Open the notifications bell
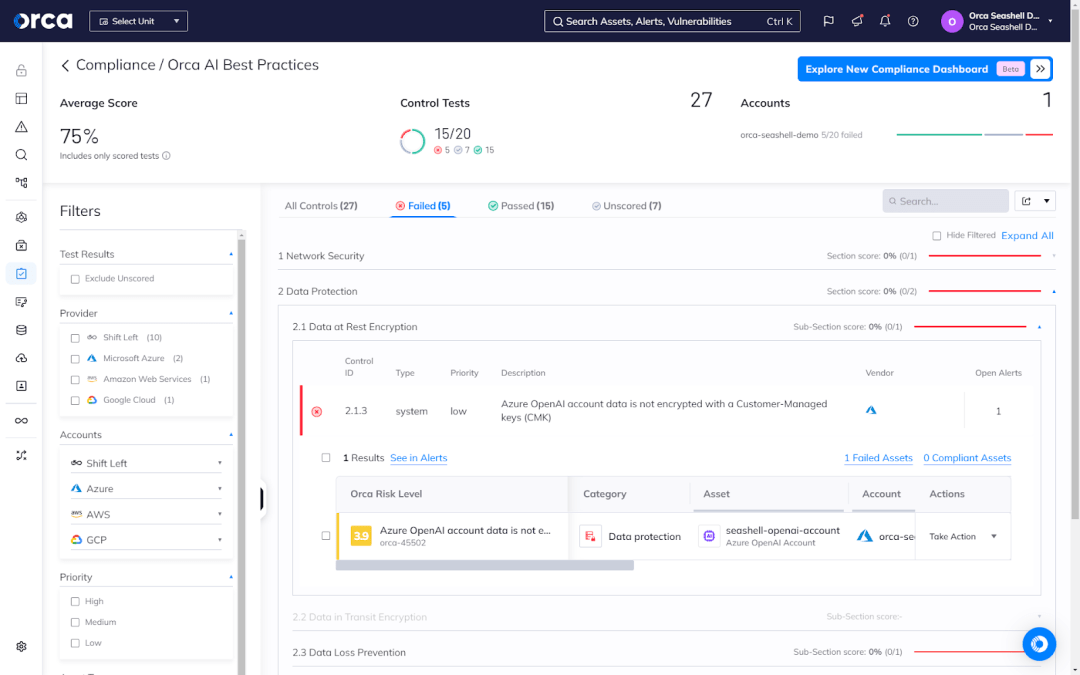Screen dimensions: 1080x675 point(885,21)
